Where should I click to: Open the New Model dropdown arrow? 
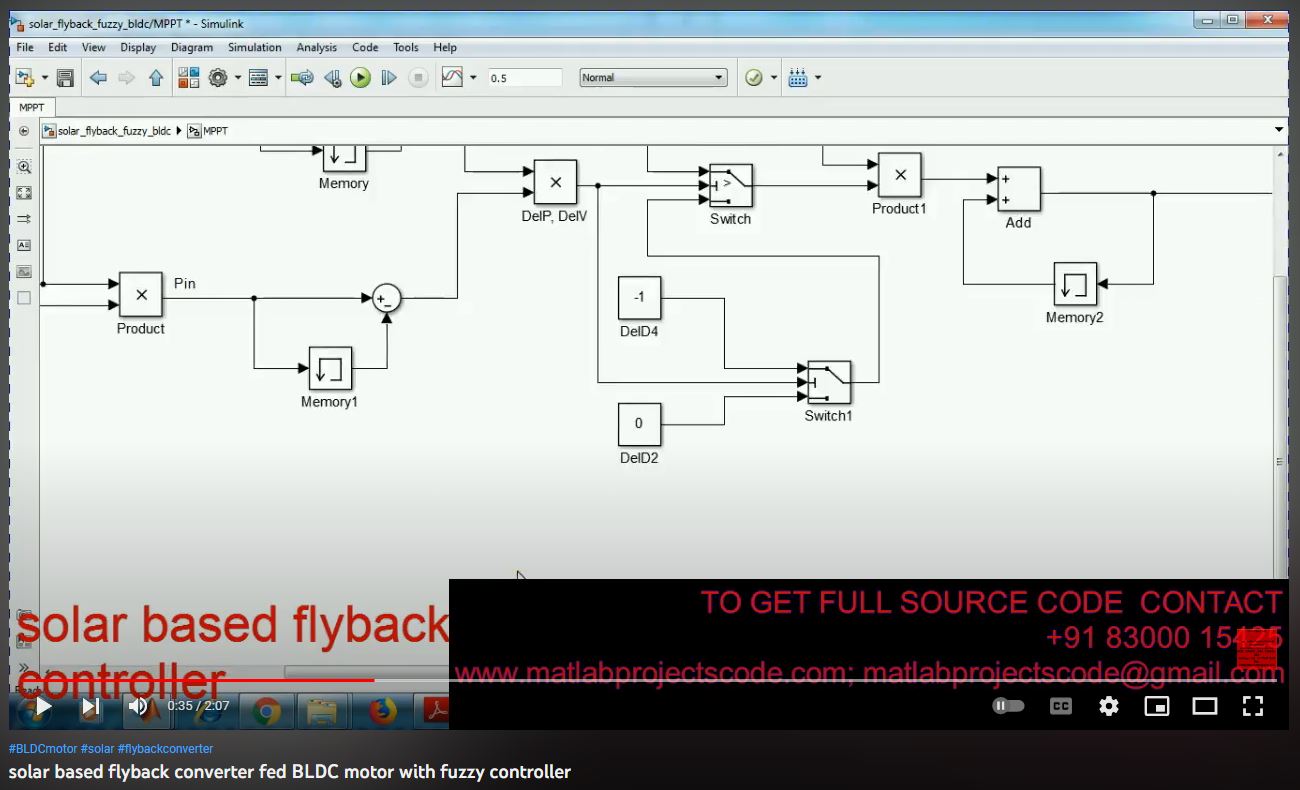44,78
